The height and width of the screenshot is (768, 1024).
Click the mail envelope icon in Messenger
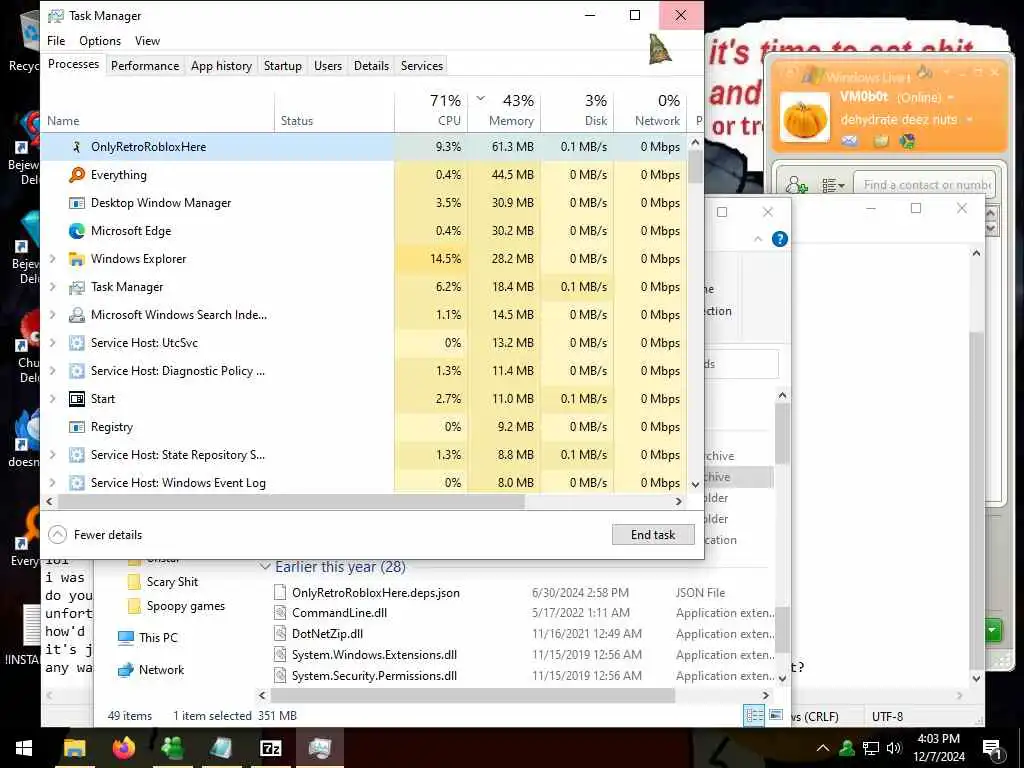pyautogui.click(x=849, y=140)
